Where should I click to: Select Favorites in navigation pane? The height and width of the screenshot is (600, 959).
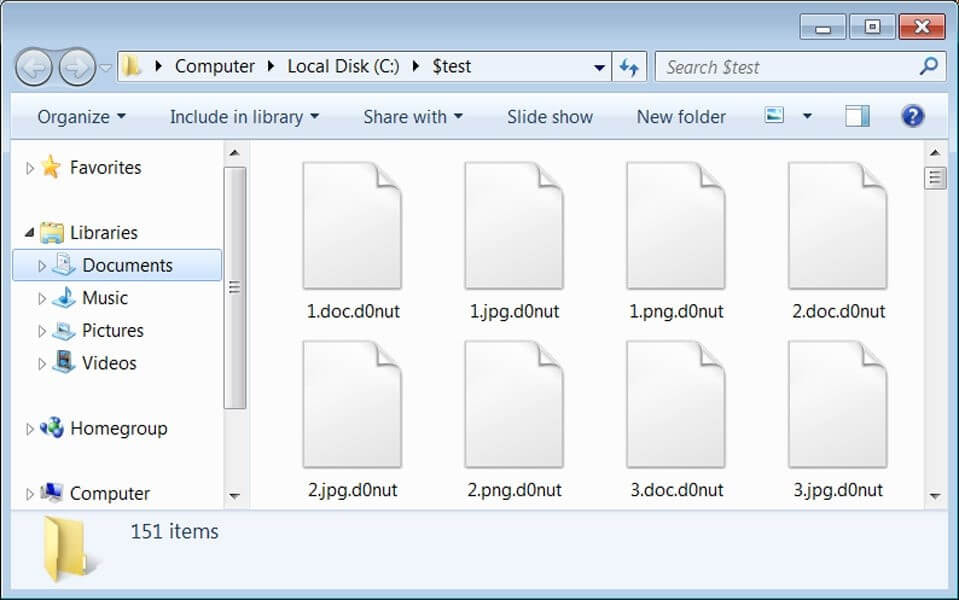105,168
